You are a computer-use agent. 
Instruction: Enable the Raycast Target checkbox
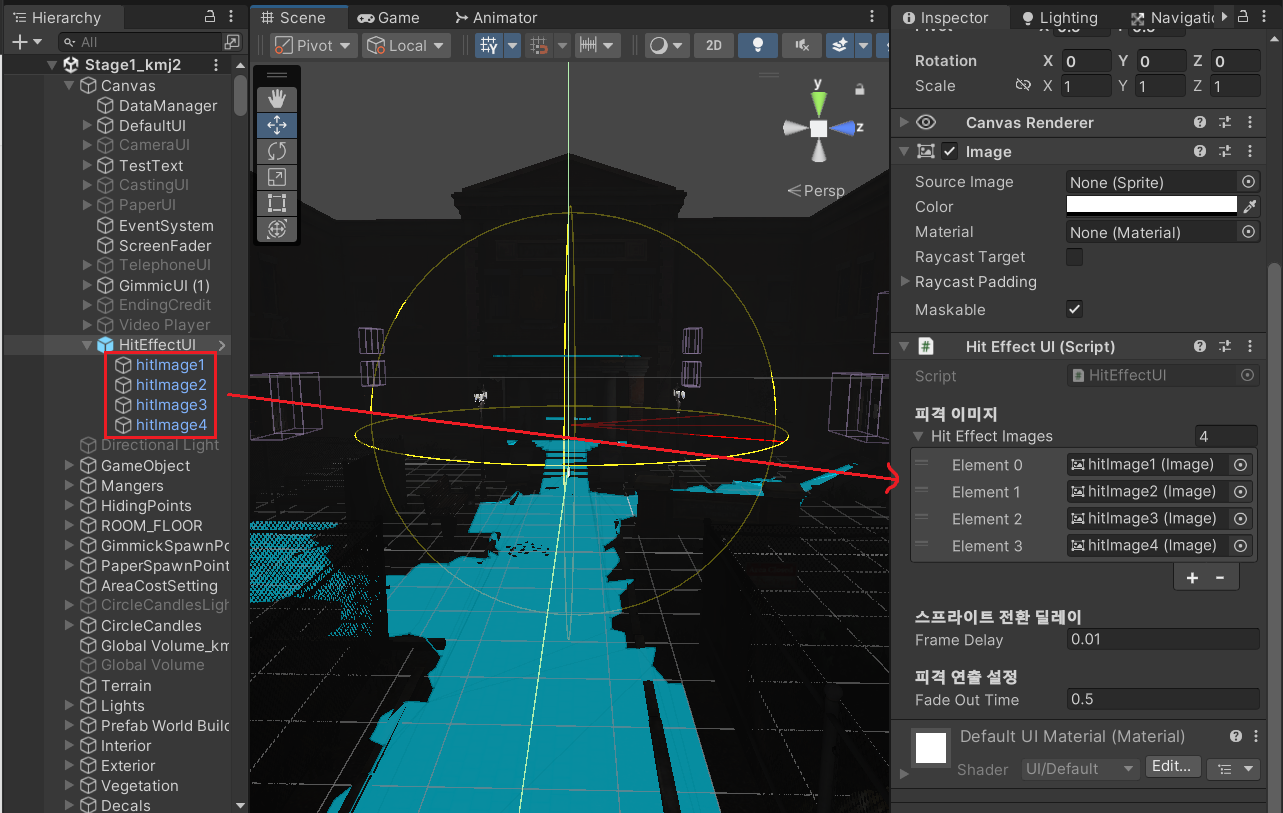point(1074,257)
